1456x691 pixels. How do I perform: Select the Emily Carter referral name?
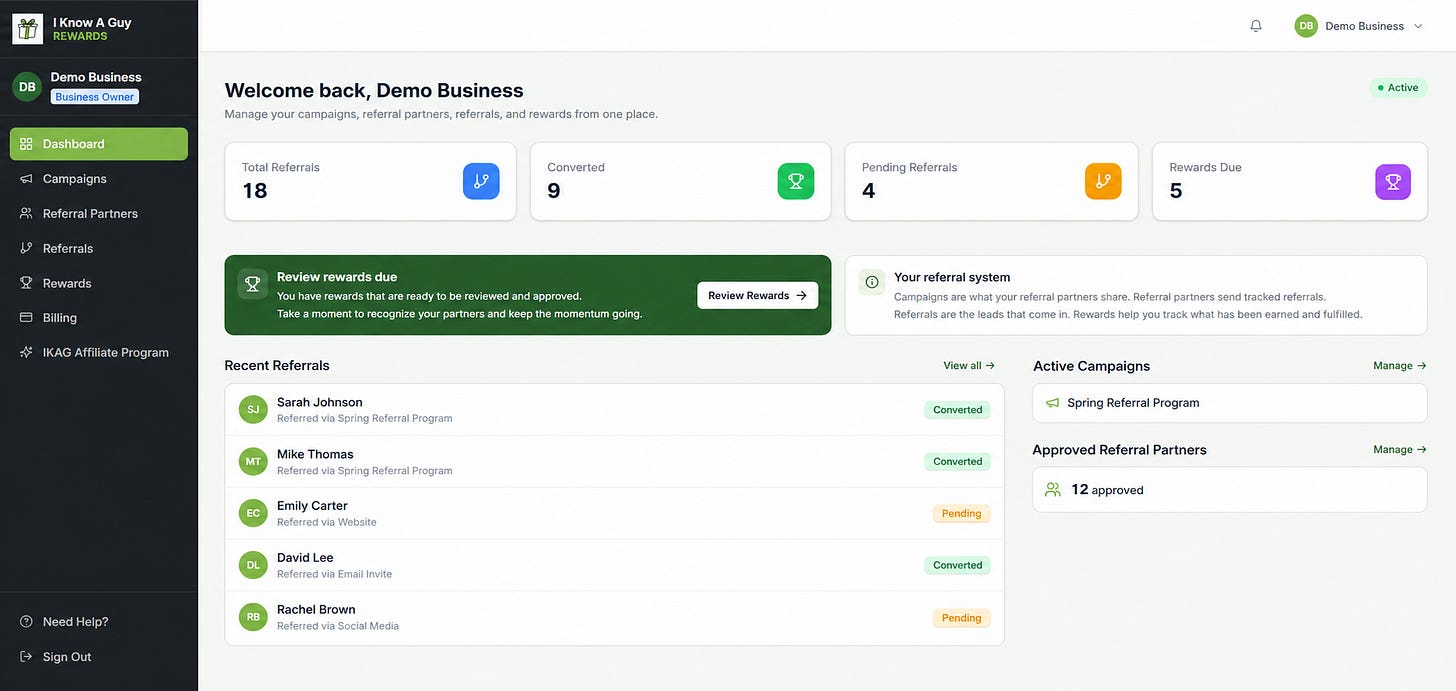point(312,506)
